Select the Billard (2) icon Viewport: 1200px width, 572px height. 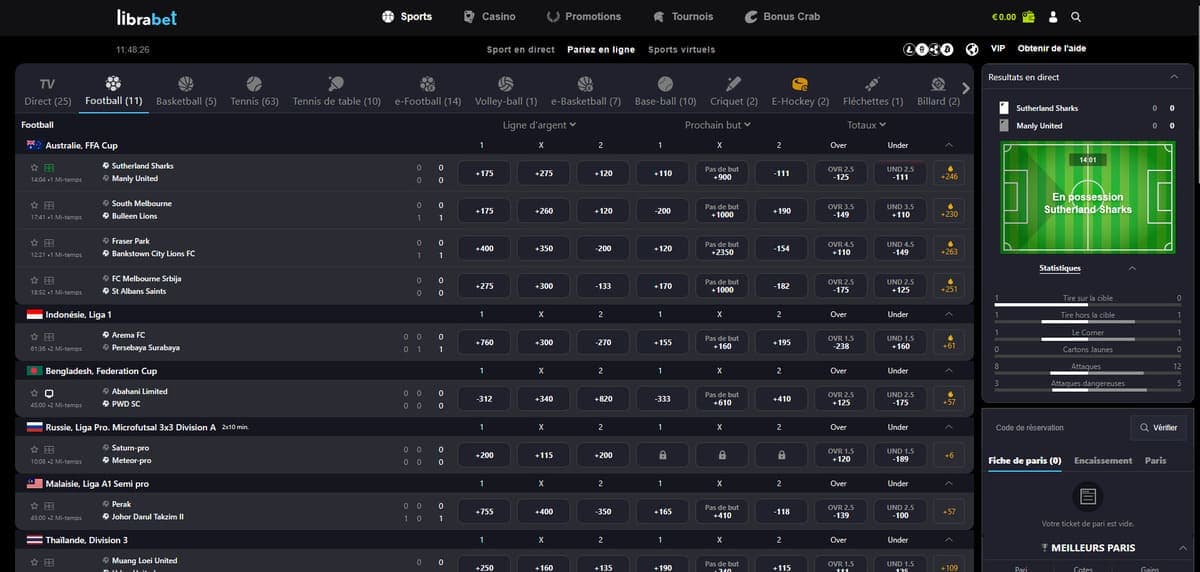938,84
